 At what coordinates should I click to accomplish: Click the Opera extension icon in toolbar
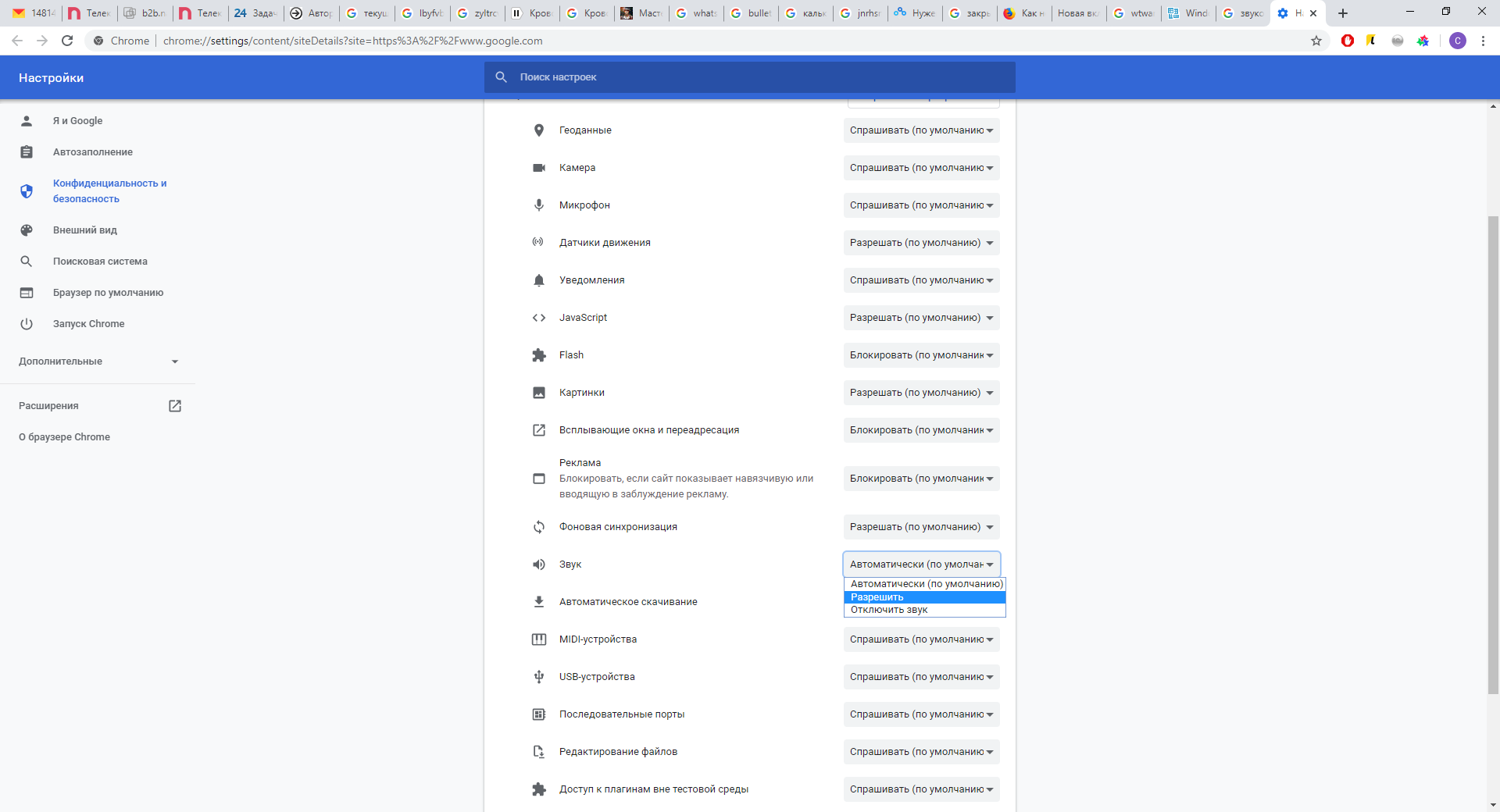pyautogui.click(x=1348, y=41)
